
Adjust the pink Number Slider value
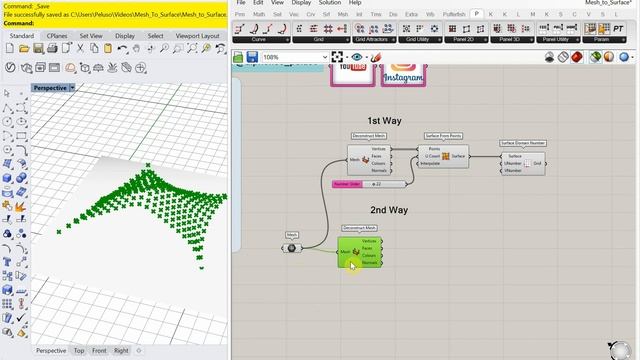[x=369, y=184]
